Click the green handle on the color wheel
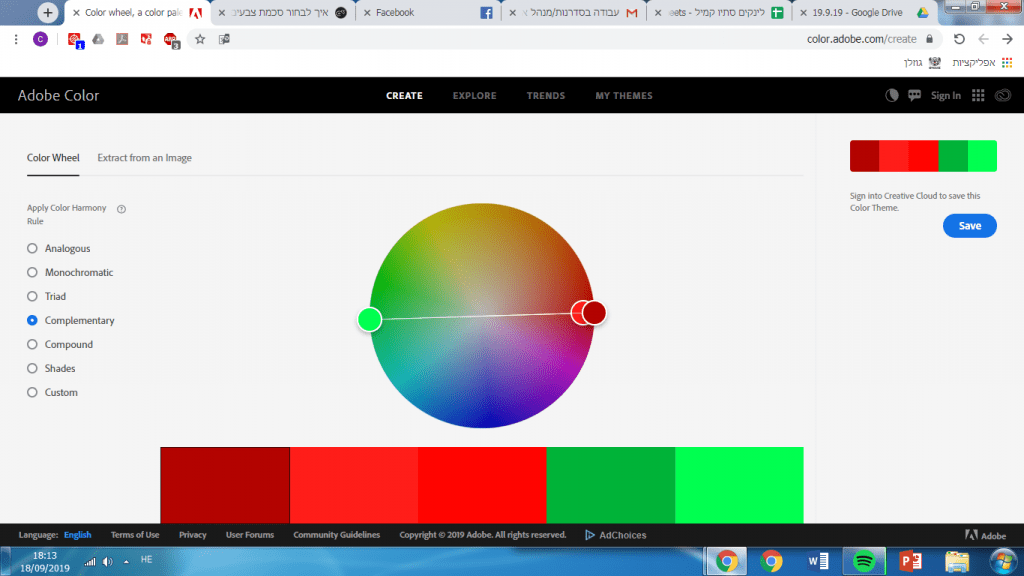1024x576 pixels. [370, 319]
